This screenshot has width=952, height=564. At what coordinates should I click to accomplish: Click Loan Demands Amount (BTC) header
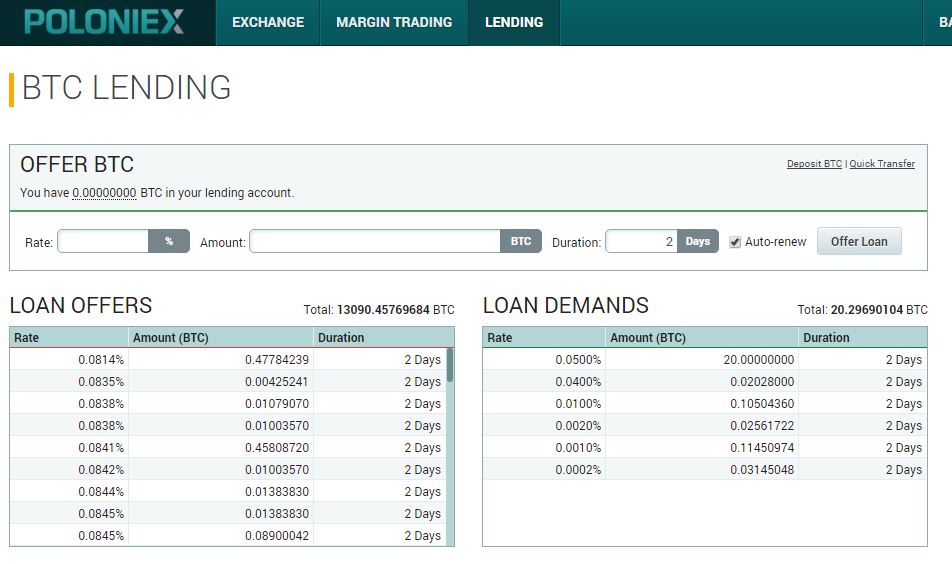pyautogui.click(x=702, y=338)
